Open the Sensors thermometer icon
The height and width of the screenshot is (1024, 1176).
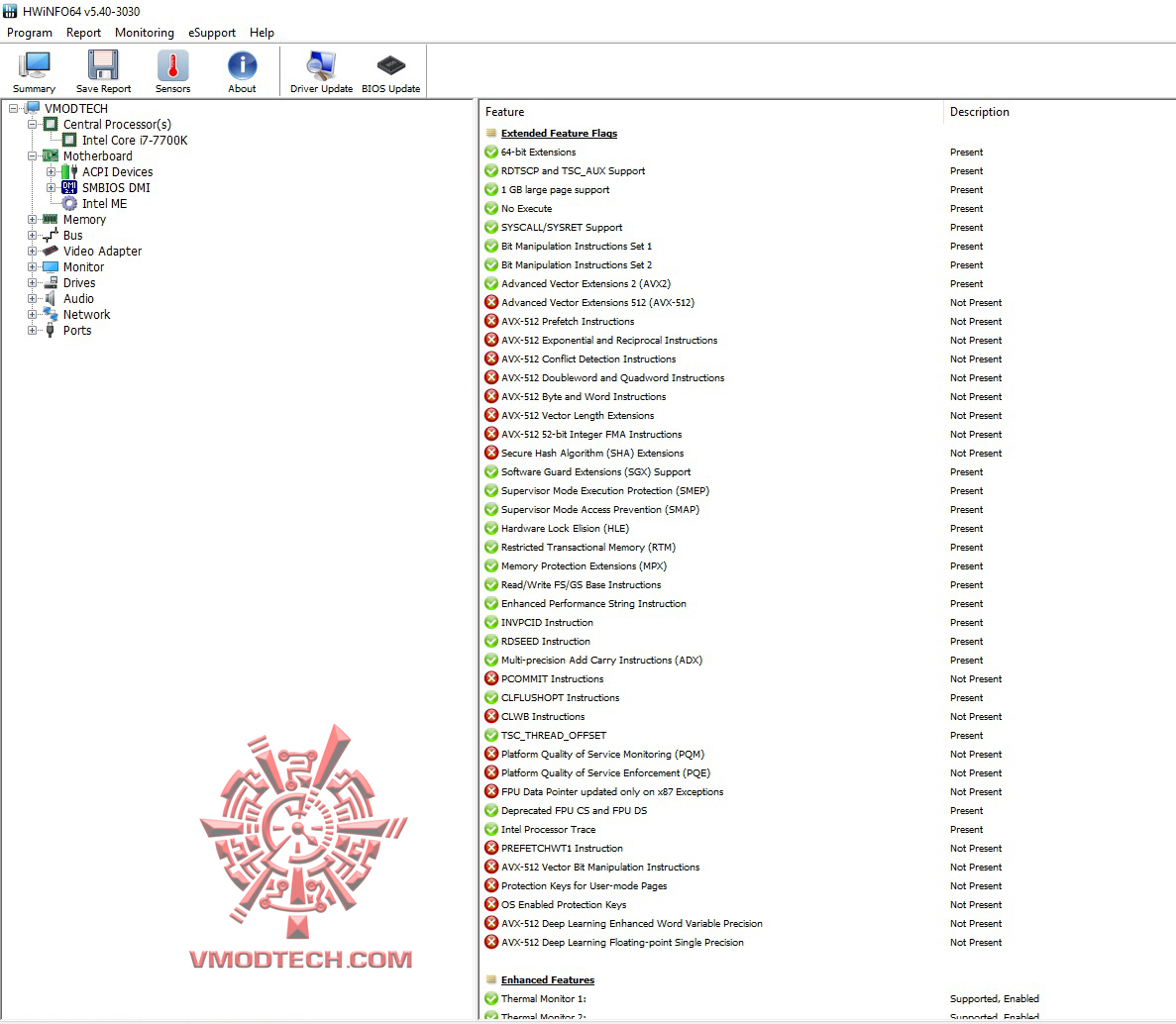172,65
